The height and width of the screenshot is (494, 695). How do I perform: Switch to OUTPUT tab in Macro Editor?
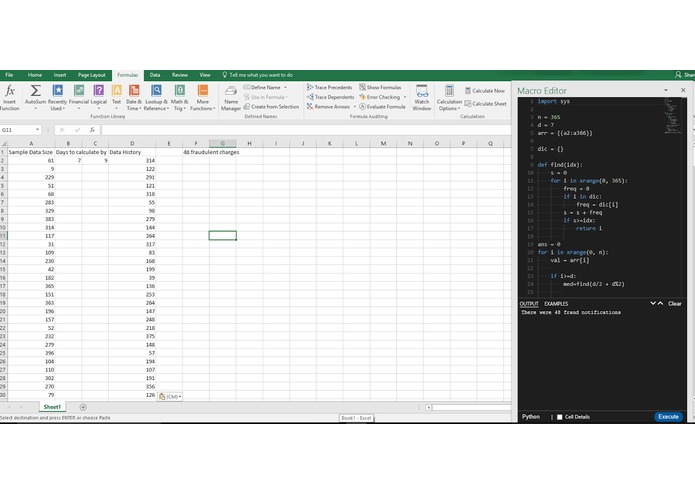[529, 304]
